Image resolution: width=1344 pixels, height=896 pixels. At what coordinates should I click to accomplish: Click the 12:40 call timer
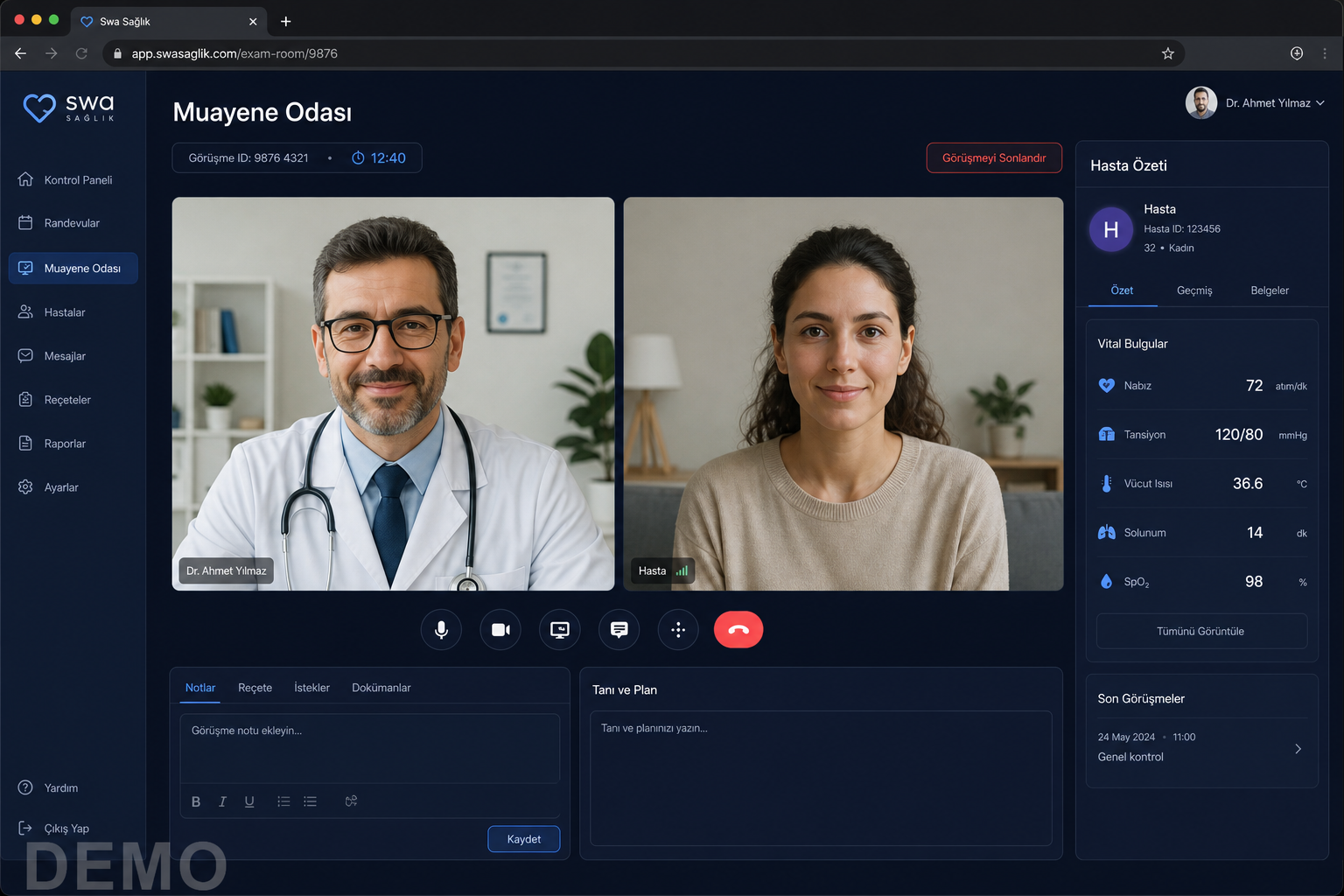click(x=379, y=158)
